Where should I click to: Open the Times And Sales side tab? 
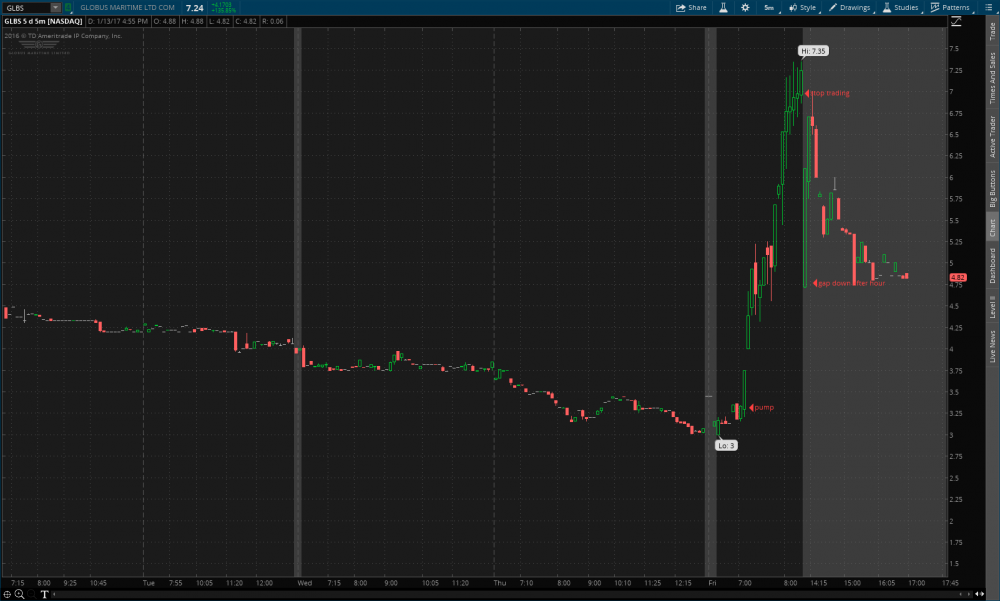992,79
